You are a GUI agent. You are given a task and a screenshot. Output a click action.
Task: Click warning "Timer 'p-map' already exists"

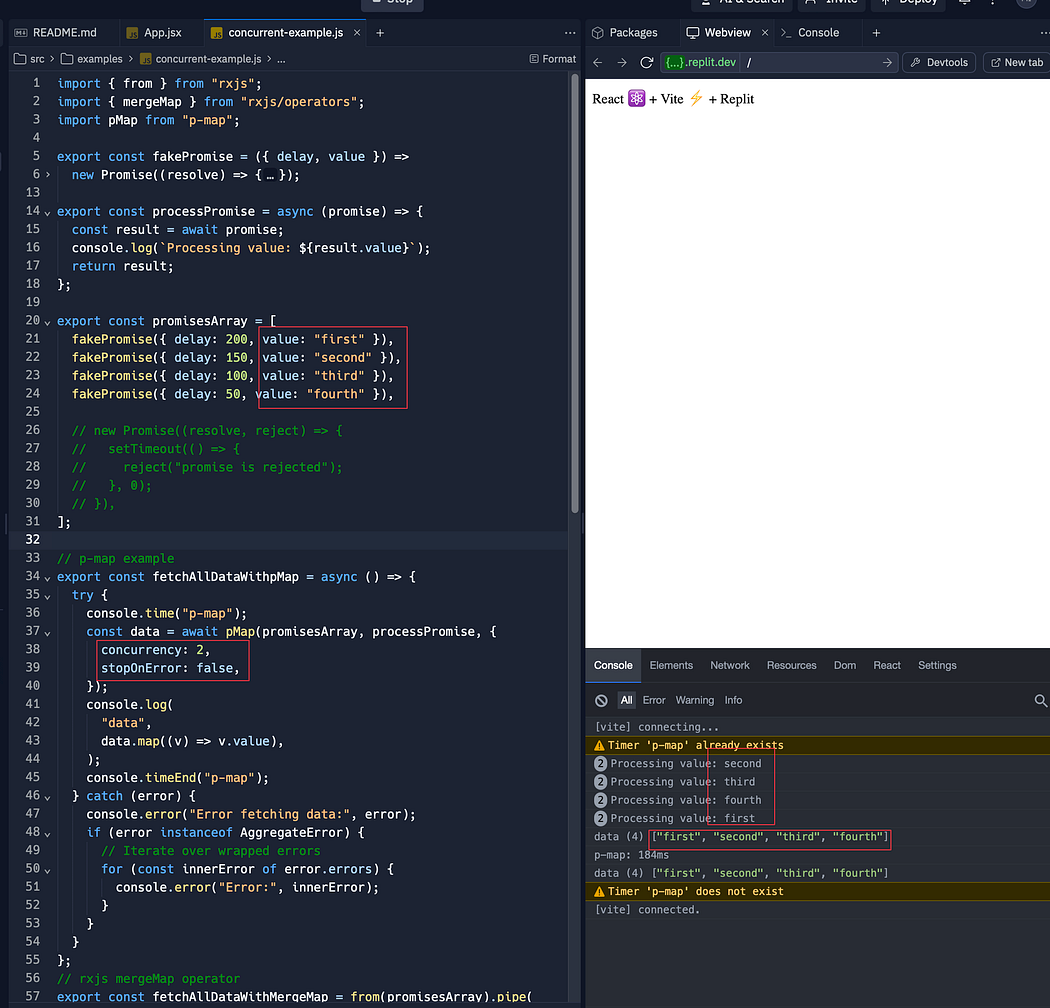818,745
